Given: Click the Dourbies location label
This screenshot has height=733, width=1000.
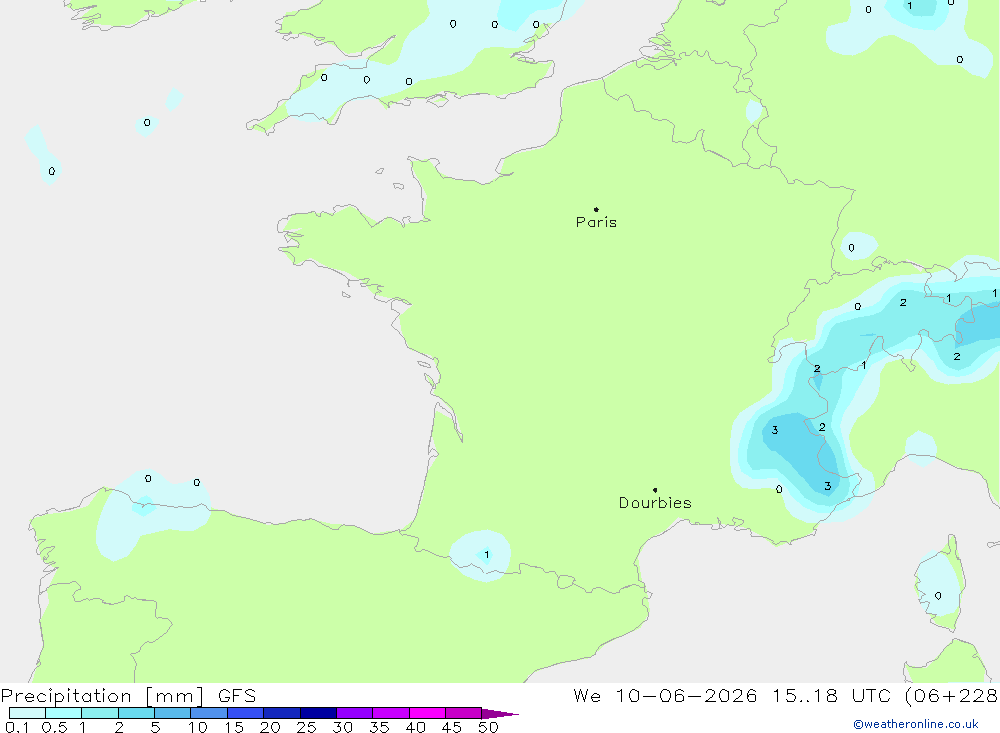Looking at the screenshot, I should (655, 503).
